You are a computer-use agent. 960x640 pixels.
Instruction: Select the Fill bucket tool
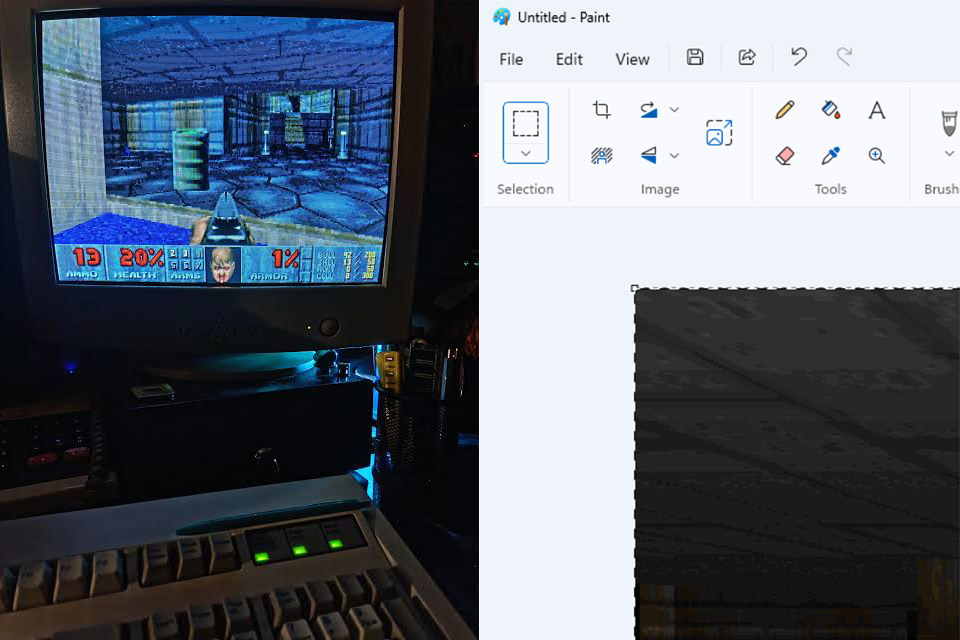click(x=830, y=110)
